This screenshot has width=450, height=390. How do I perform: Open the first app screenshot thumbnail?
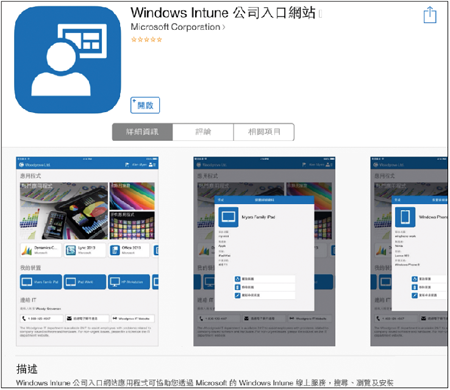87,251
